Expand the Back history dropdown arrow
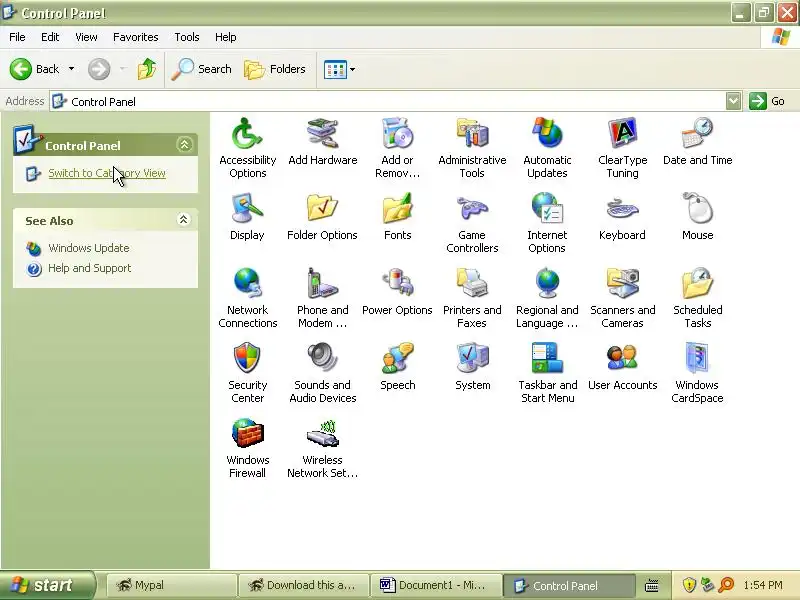Screen dimensions: 800x600 tap(71, 69)
